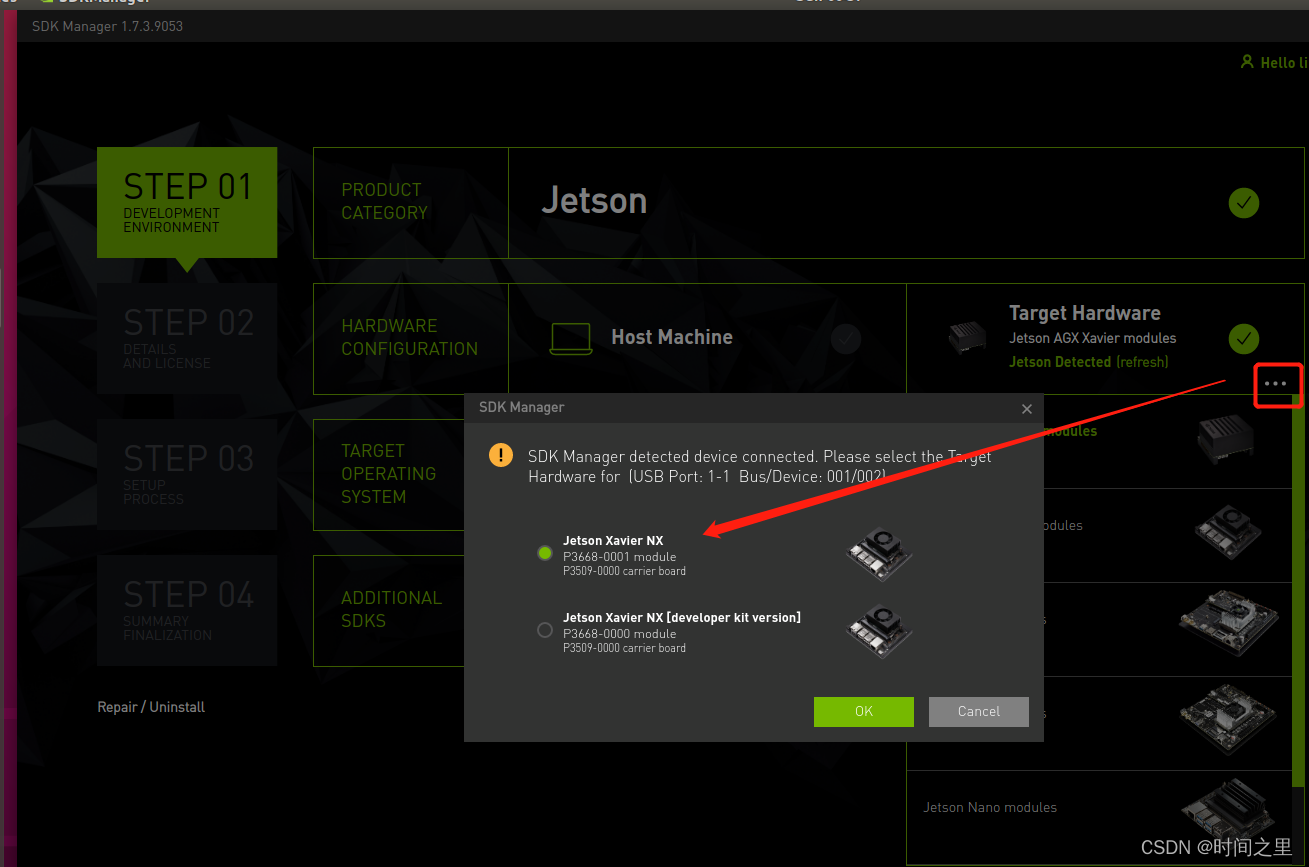This screenshot has height=867, width=1309.
Task: Choose Jetson Nano modules in hardware list
Action: coord(1099,808)
